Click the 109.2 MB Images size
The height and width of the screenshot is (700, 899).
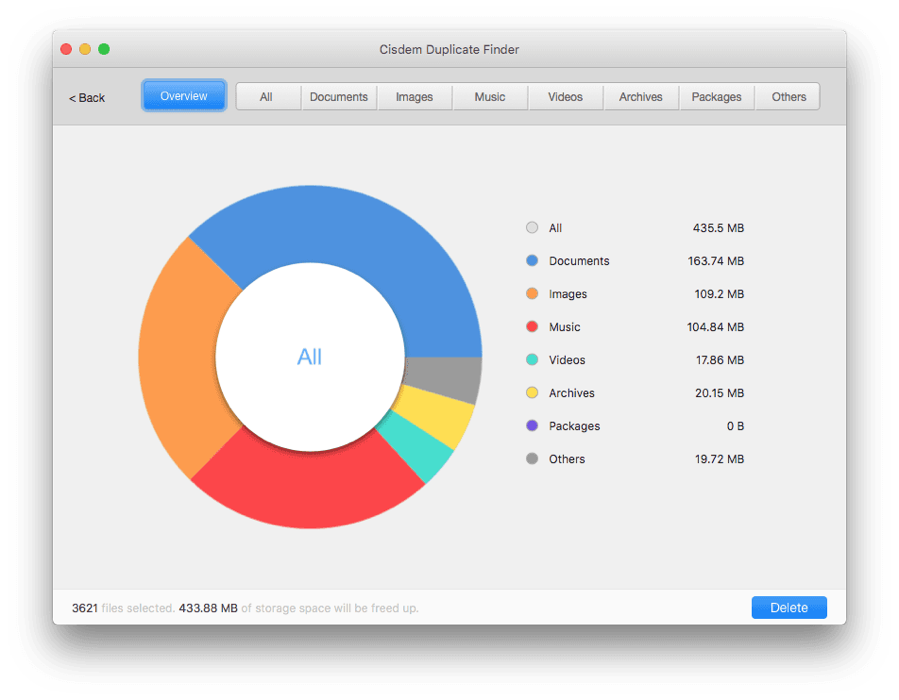click(x=719, y=294)
